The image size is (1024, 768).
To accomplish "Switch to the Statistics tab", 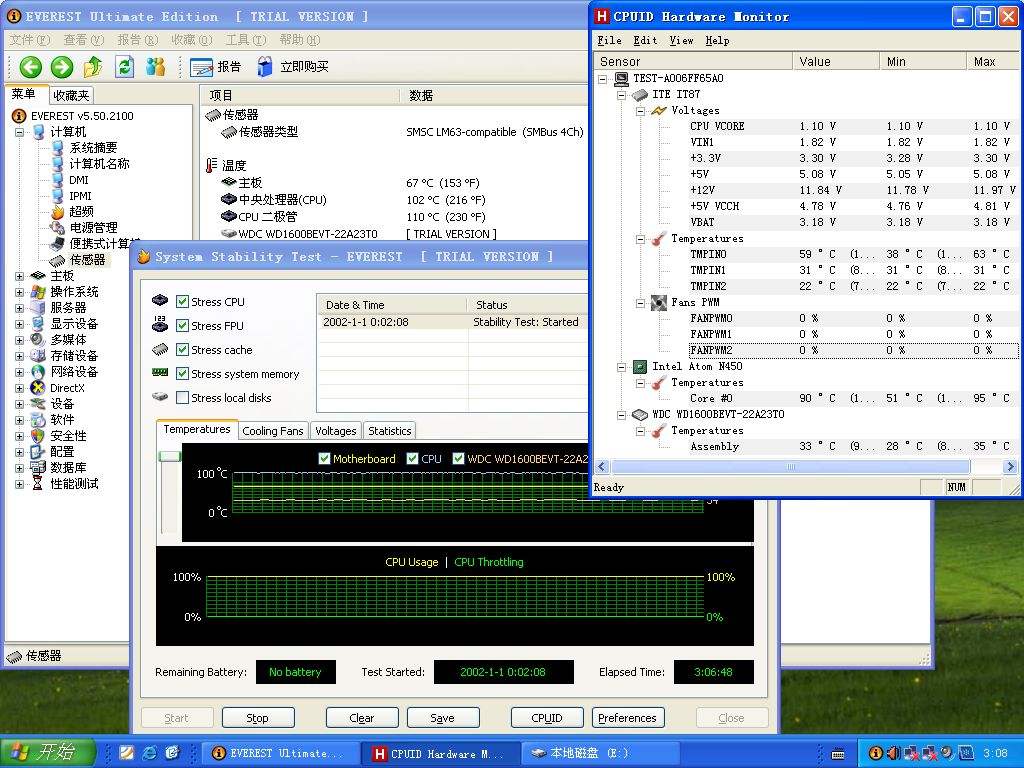I will [x=389, y=431].
